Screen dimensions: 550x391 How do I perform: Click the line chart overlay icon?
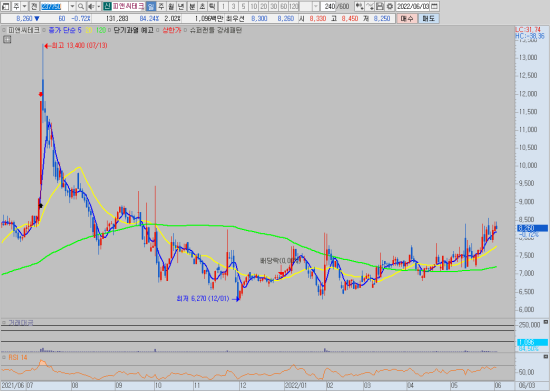370,6
